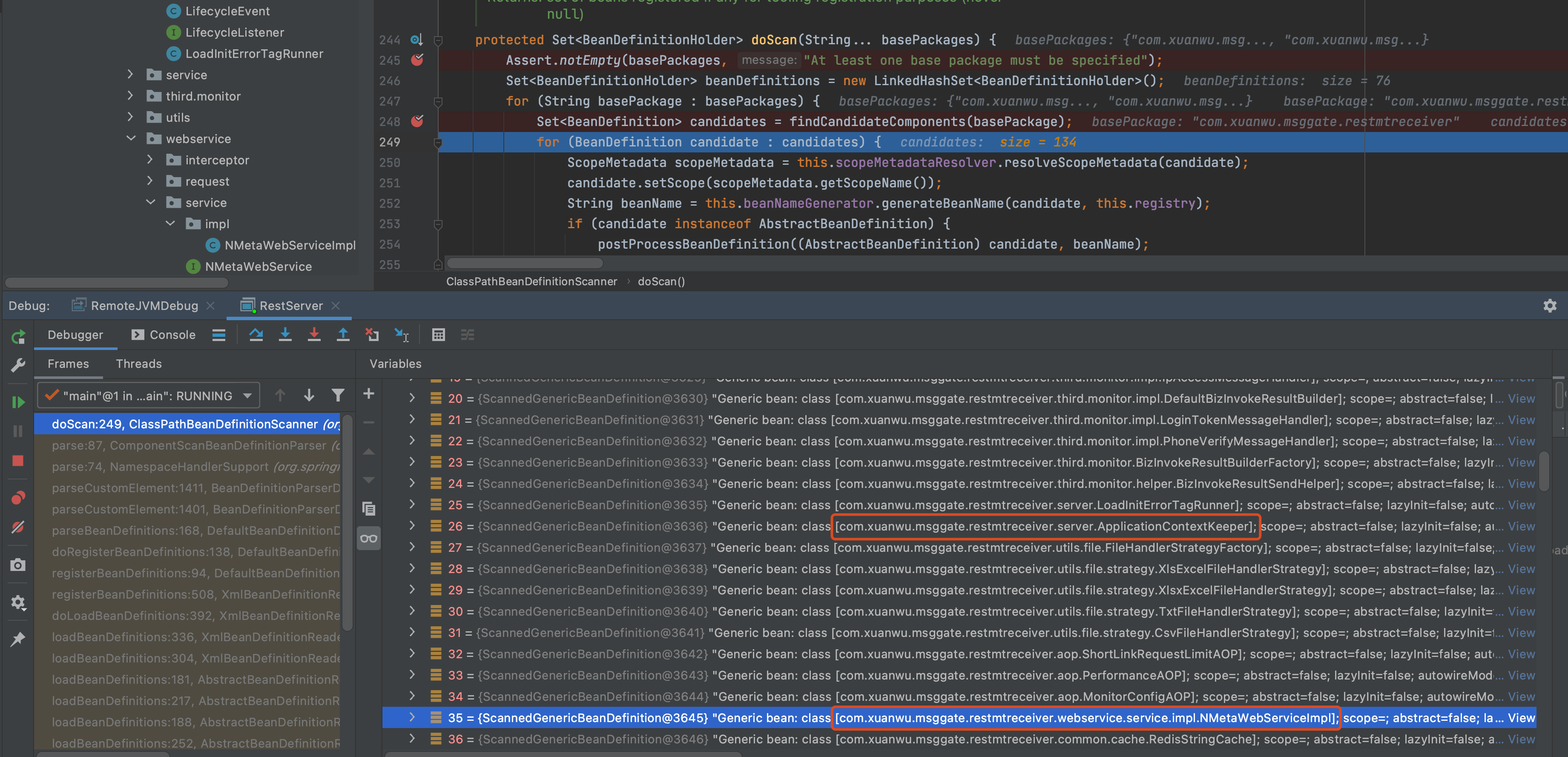
Task: Click Drop Frame icon
Action: coord(372,335)
